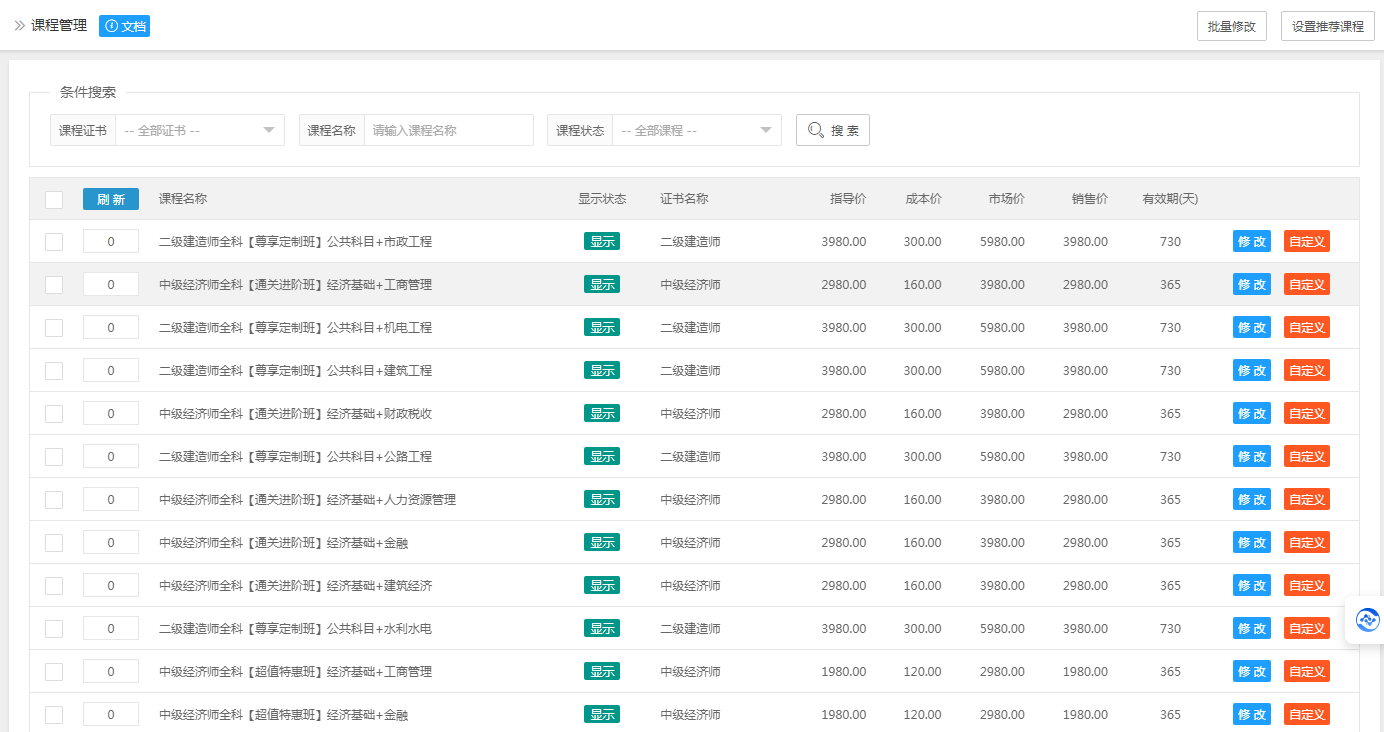Click 修改 for the 公共科目+水利水电 course
This screenshot has width=1384, height=732.
1252,628
